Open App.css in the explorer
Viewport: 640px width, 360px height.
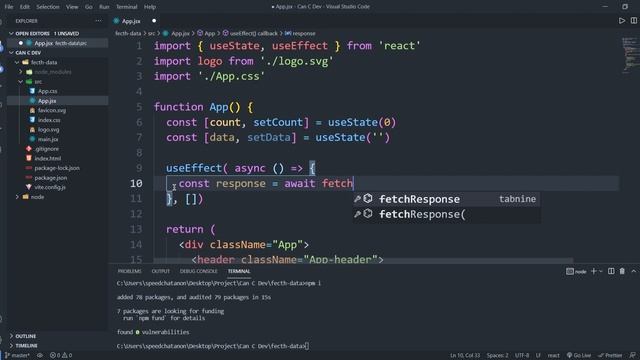(47, 91)
